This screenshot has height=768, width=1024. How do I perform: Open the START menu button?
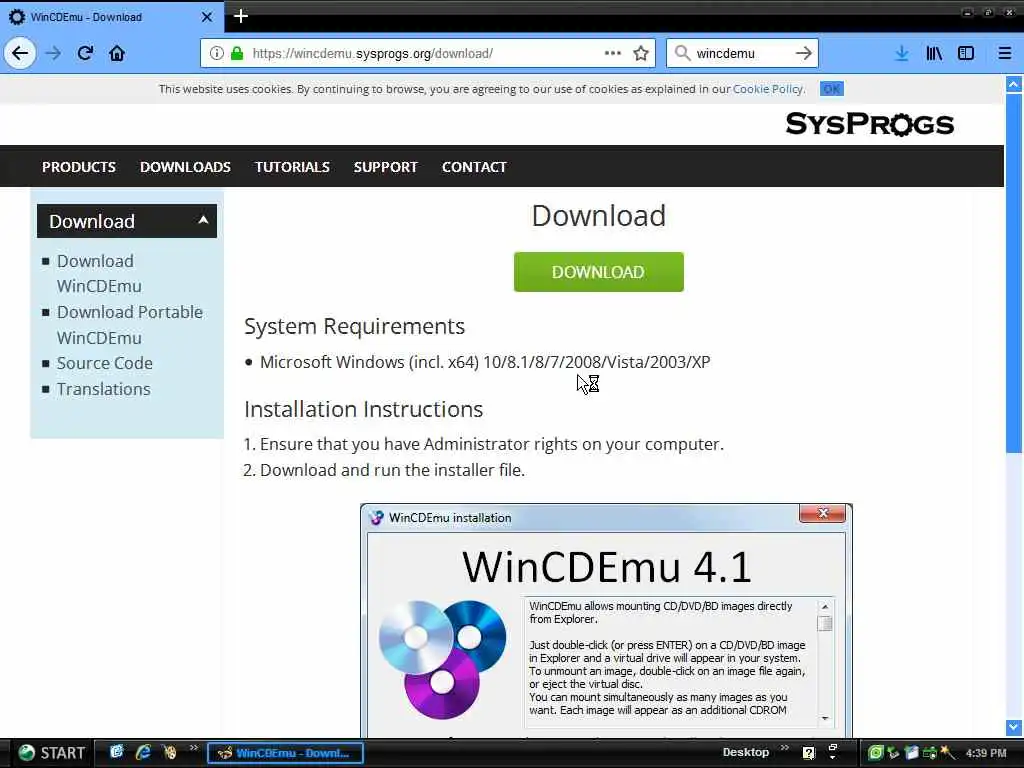pyautogui.click(x=51, y=753)
